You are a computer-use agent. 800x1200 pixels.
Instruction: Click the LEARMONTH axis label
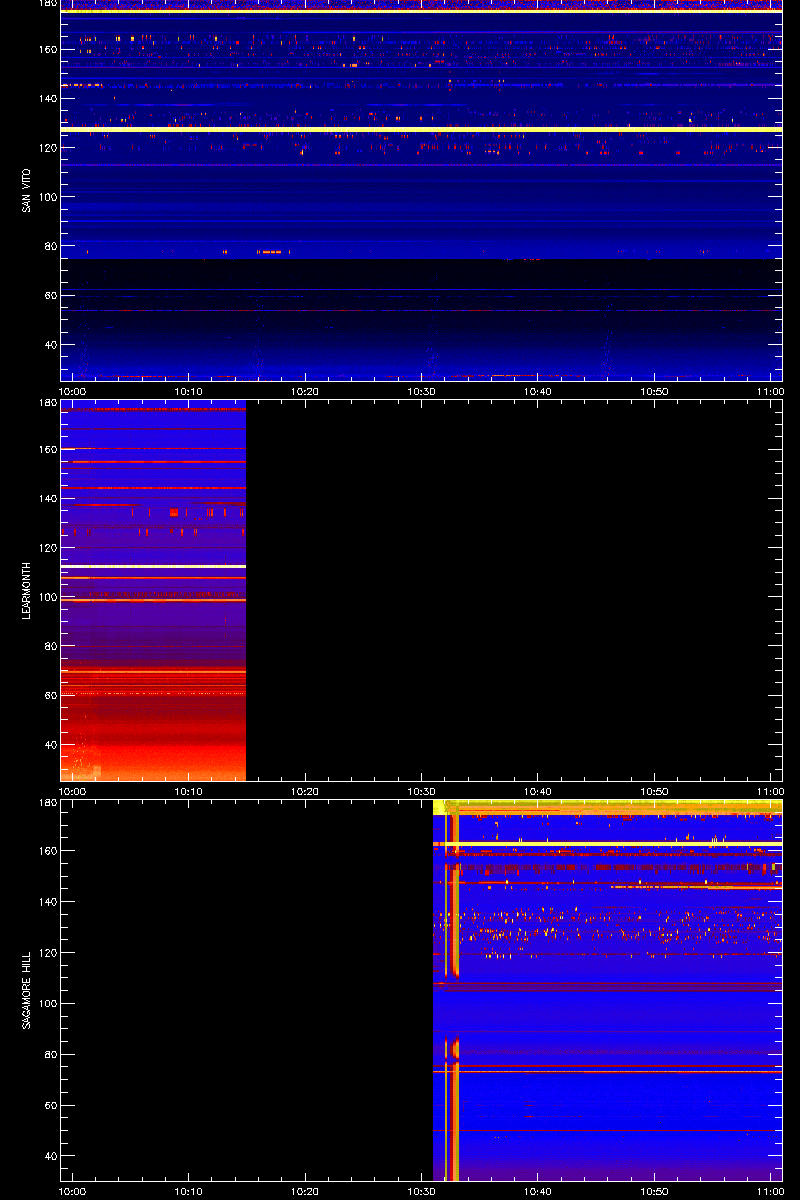click(x=27, y=590)
